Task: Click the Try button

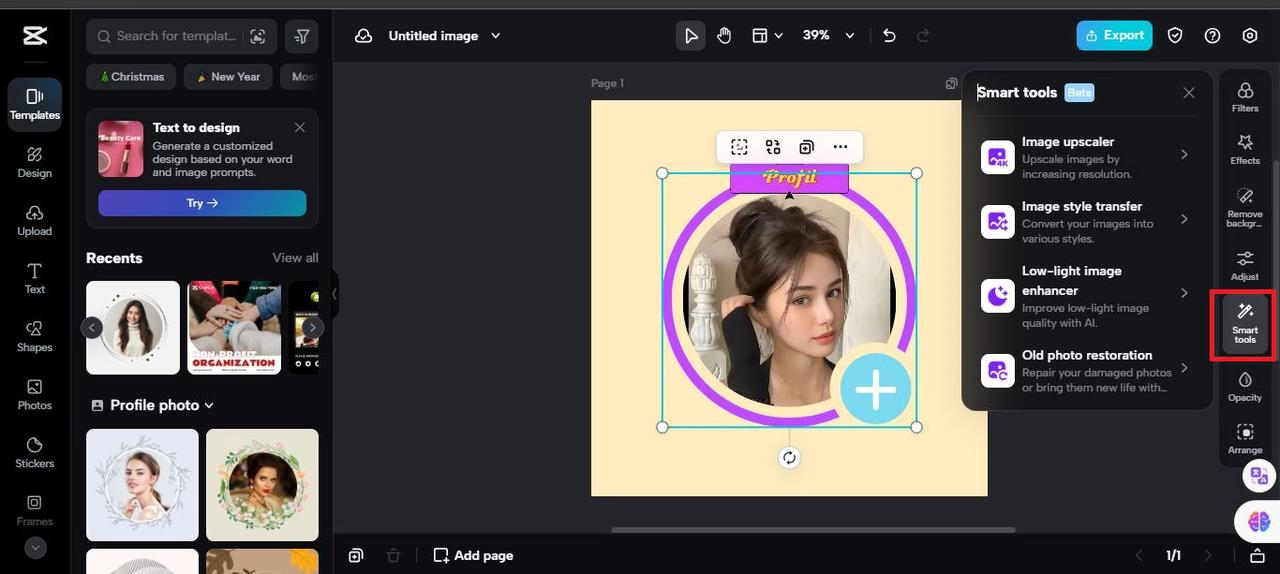Action: click(x=202, y=203)
